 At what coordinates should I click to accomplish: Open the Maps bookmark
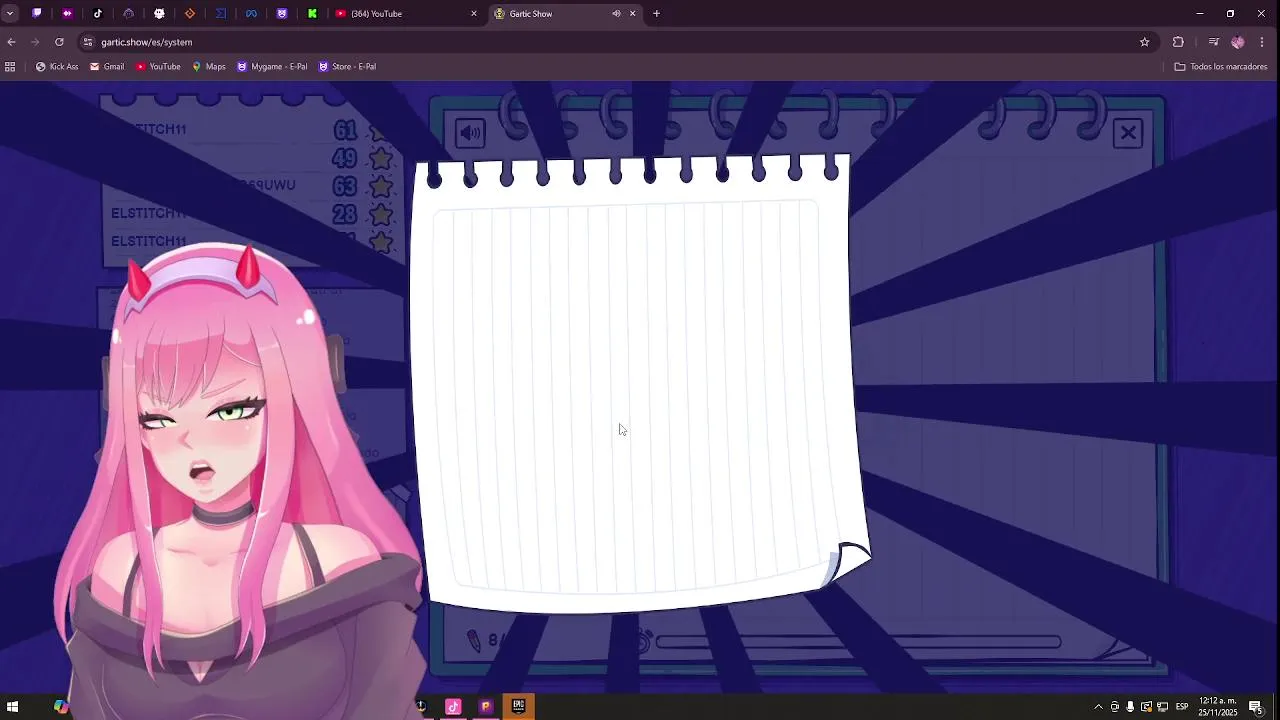tap(209, 67)
